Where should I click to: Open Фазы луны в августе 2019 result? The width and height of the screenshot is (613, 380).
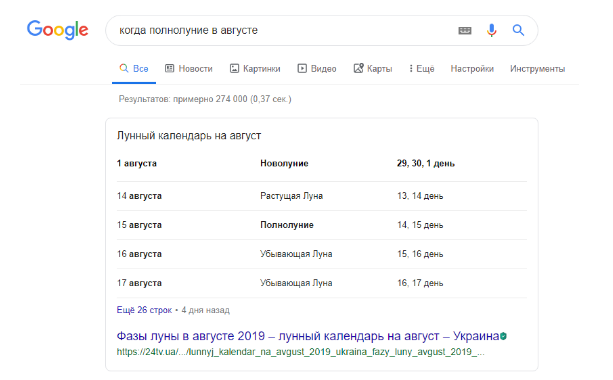[x=308, y=336]
